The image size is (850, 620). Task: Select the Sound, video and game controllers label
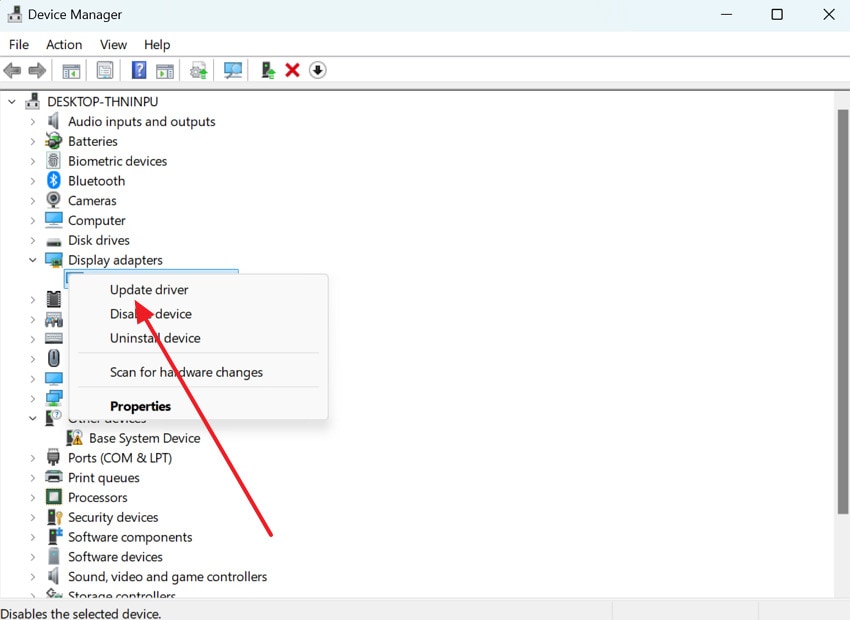click(168, 577)
